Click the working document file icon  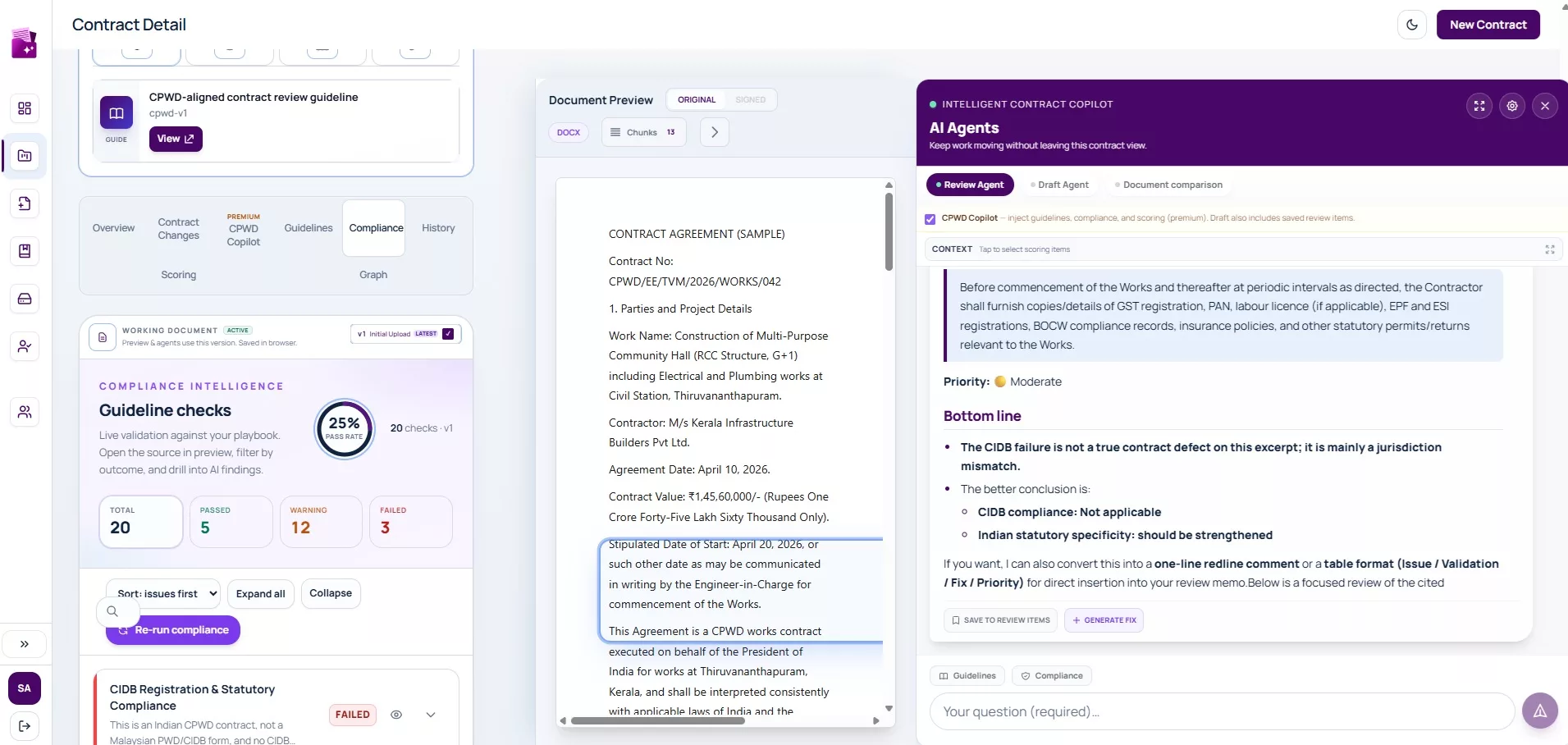[x=102, y=337]
